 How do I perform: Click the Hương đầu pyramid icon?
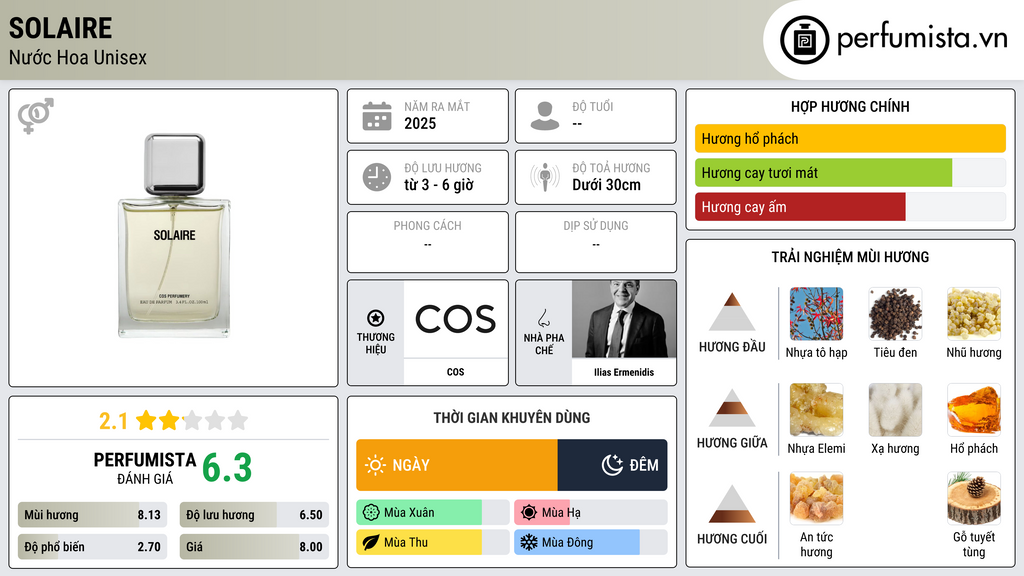click(x=731, y=312)
